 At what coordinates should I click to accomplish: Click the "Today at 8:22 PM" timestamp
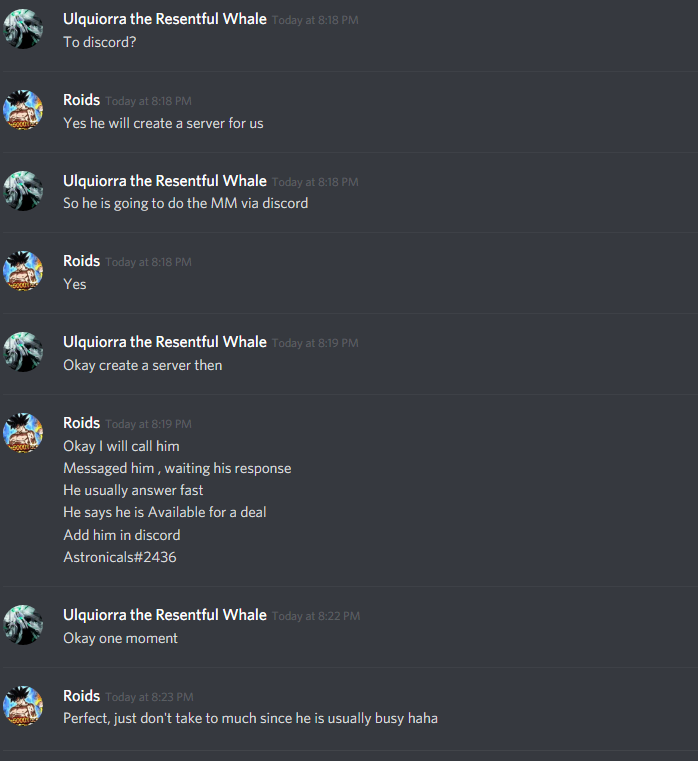coord(316,616)
